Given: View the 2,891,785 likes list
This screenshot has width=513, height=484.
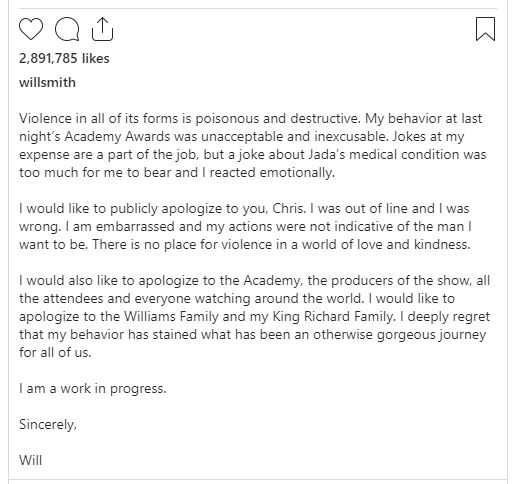Looking at the screenshot, I should point(64,58).
